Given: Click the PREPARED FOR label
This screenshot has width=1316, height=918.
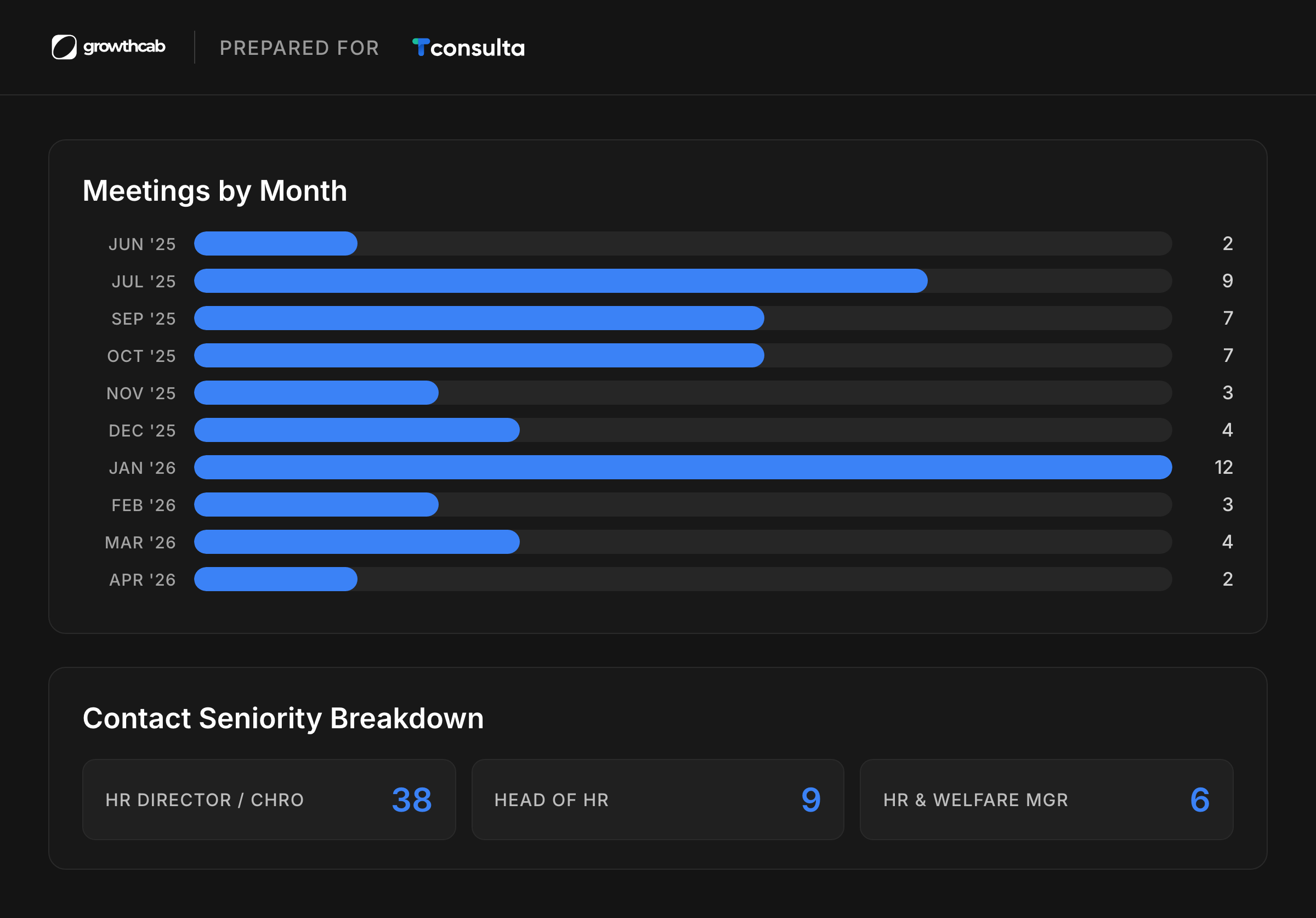Looking at the screenshot, I should 299,48.
